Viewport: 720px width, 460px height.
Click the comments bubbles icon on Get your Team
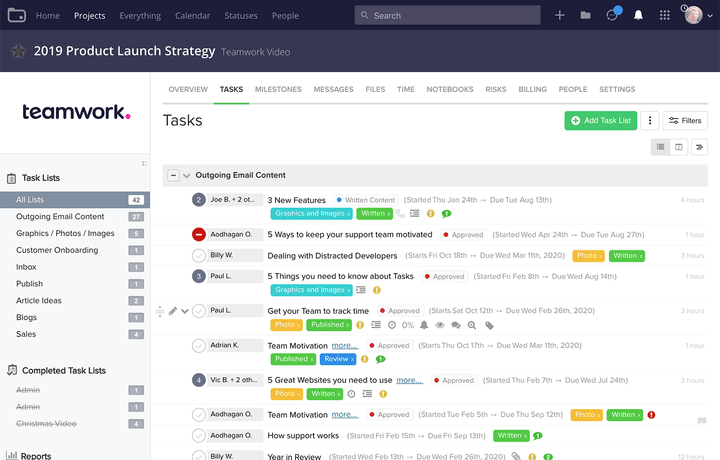(456, 325)
